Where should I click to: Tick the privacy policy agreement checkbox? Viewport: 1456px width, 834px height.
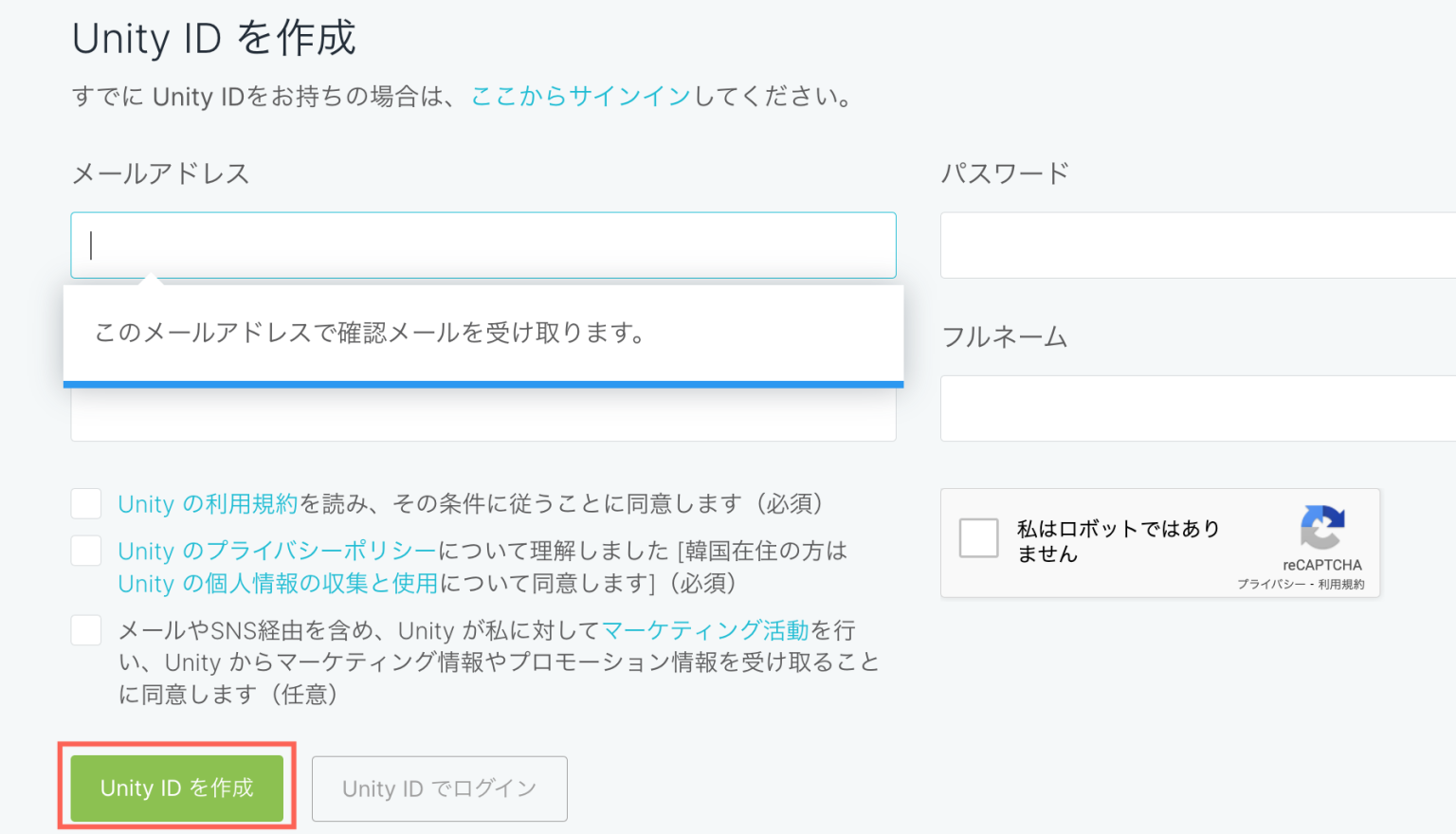point(86,551)
